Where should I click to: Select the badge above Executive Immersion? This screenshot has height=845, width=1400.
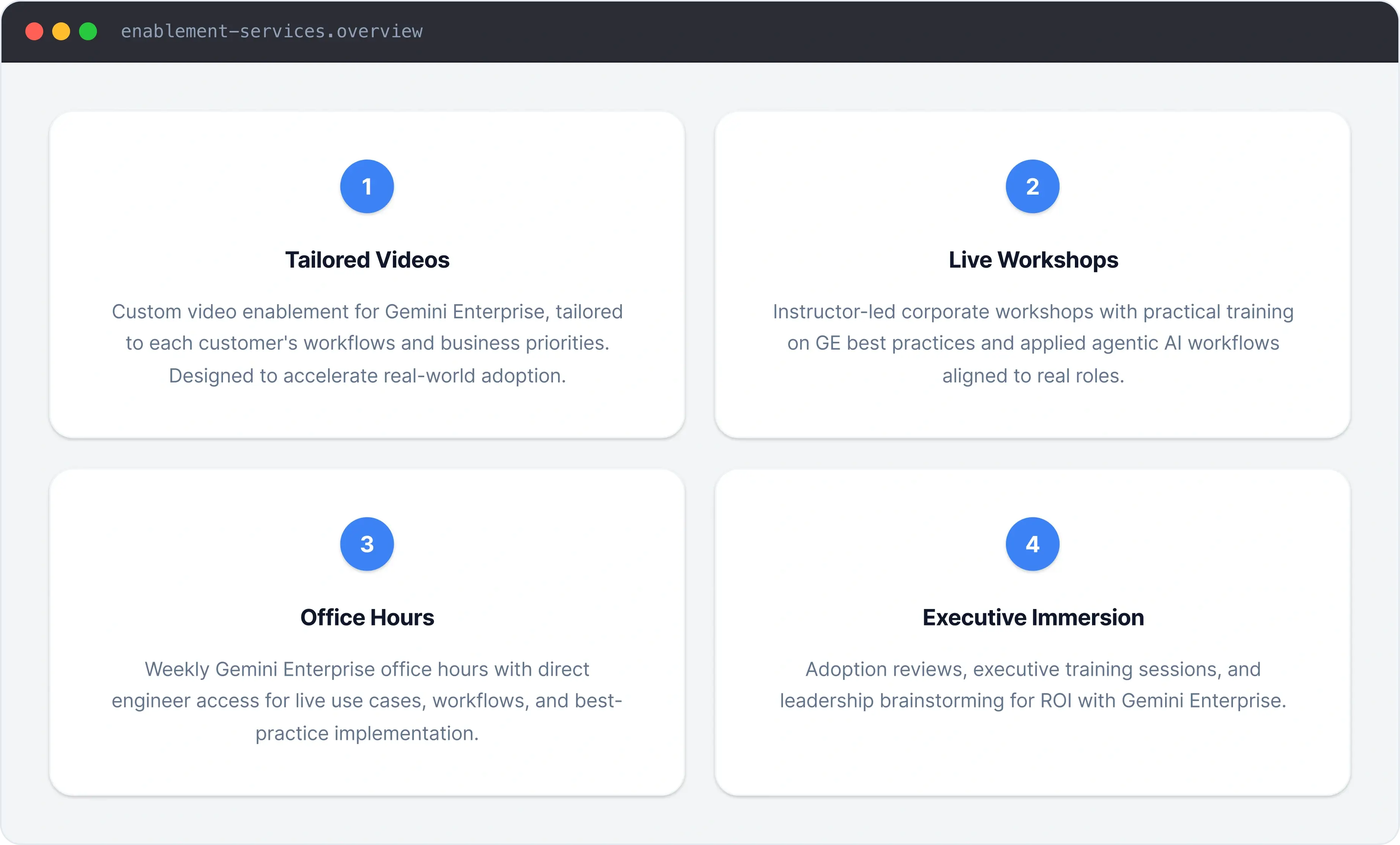(1032, 543)
